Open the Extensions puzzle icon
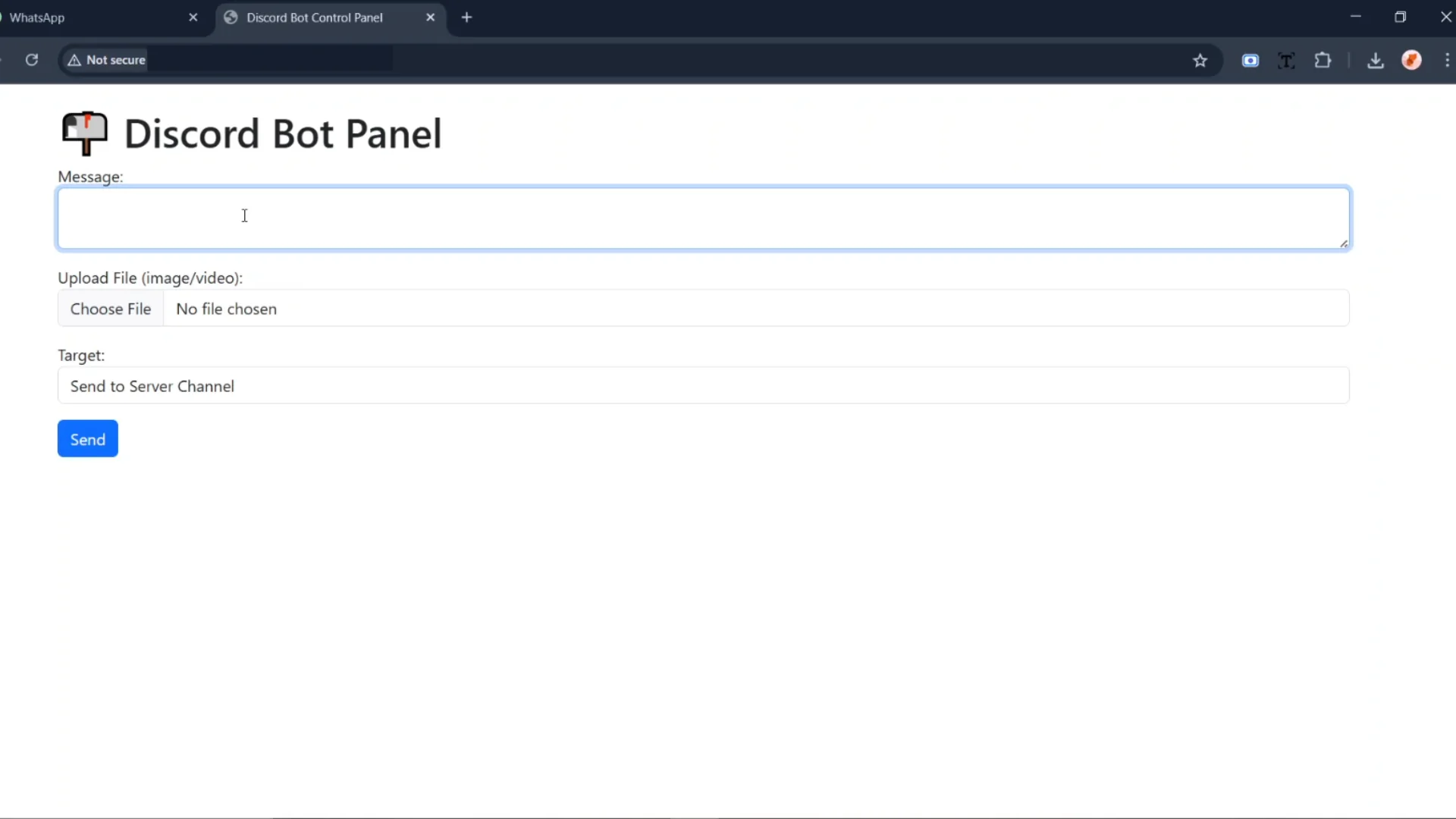1456x819 pixels. pyautogui.click(x=1323, y=61)
